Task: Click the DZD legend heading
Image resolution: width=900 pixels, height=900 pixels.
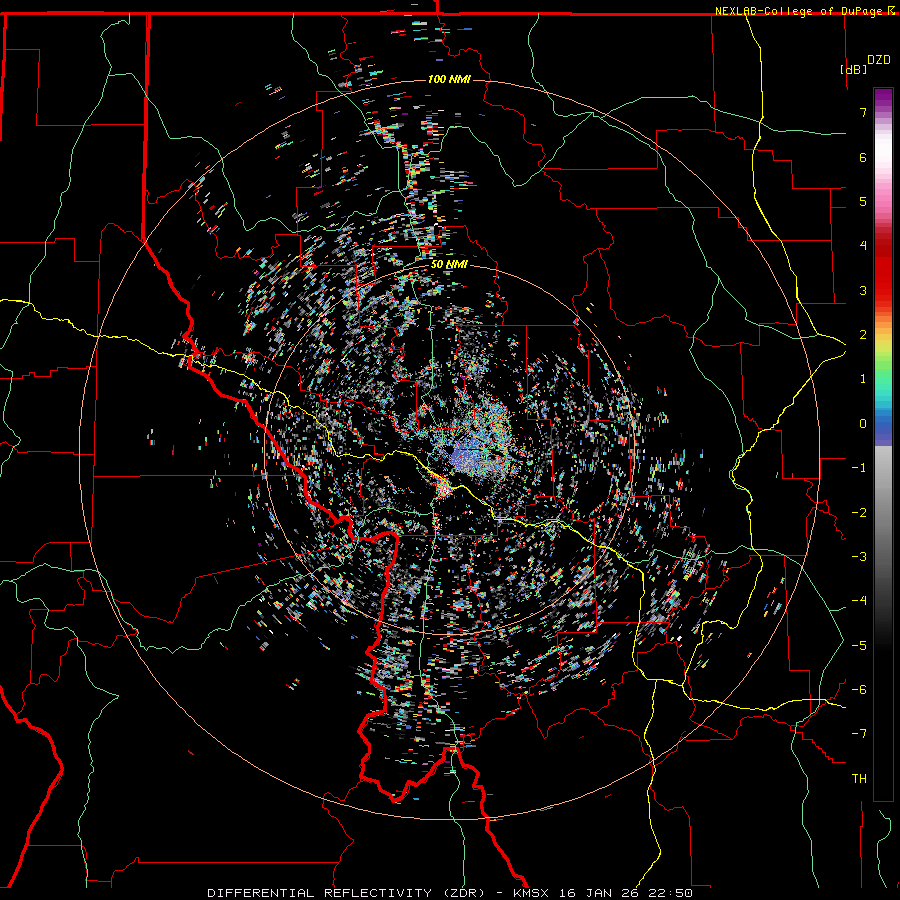Action: pos(879,60)
